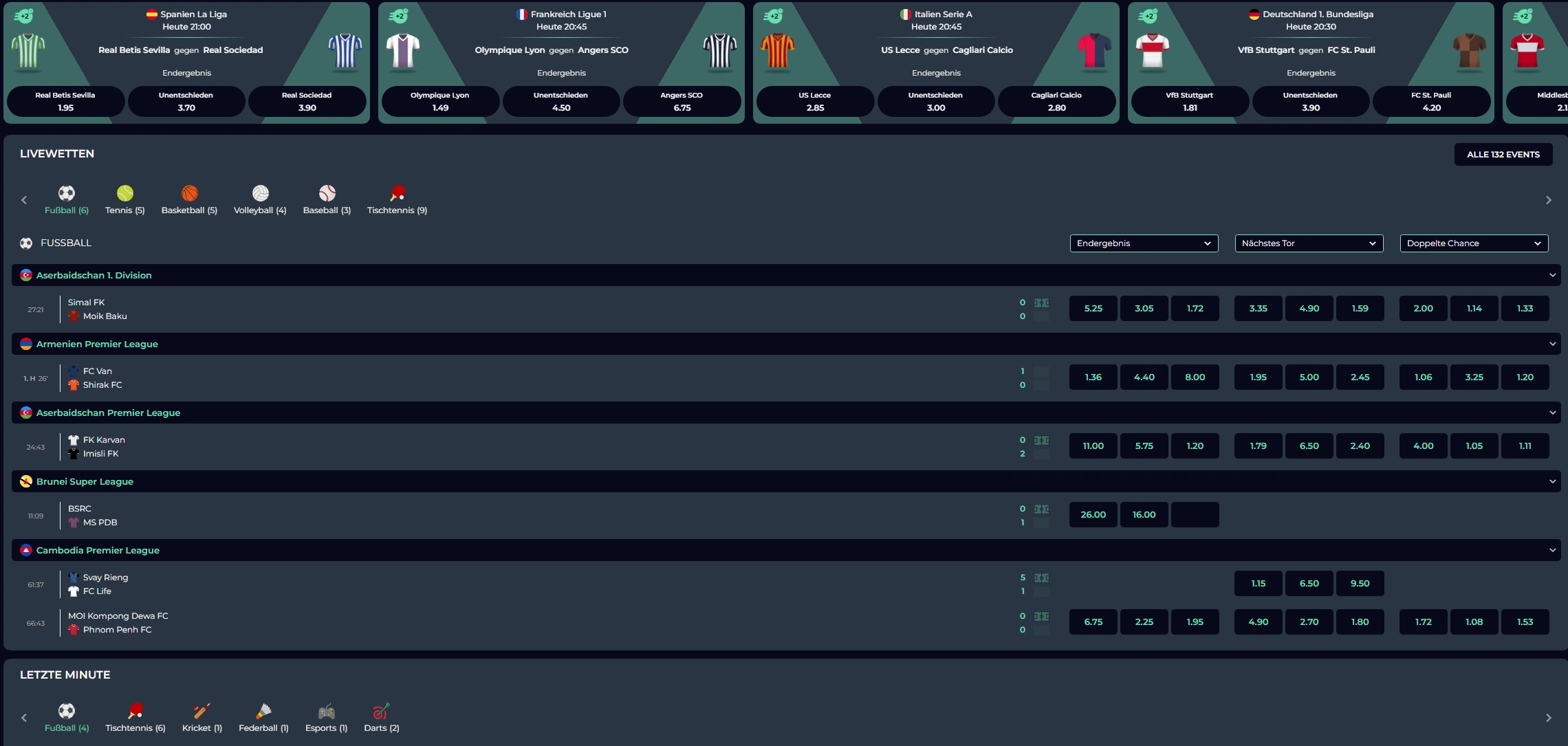Screen dimensions: 1568x746
Task: Pick Unentschieden 4.50 for Lyon vs Angers
Action: coord(560,102)
